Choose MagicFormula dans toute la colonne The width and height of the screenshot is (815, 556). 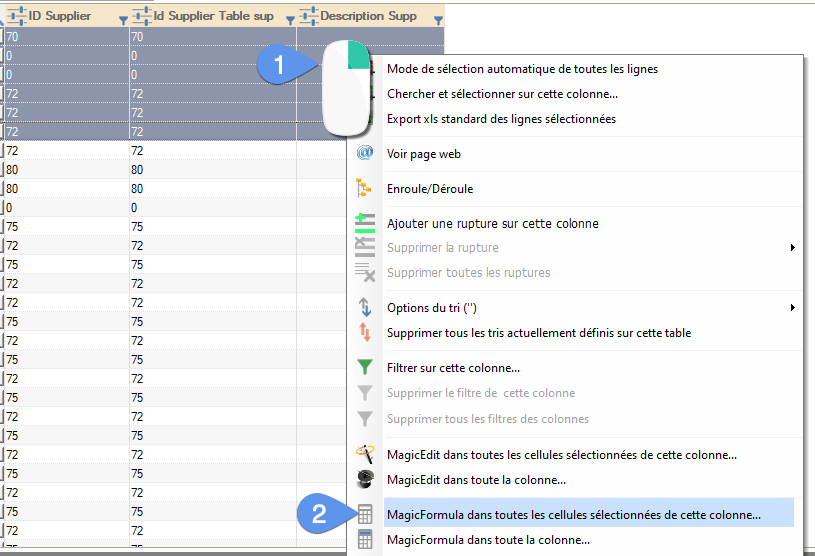[x=488, y=540]
